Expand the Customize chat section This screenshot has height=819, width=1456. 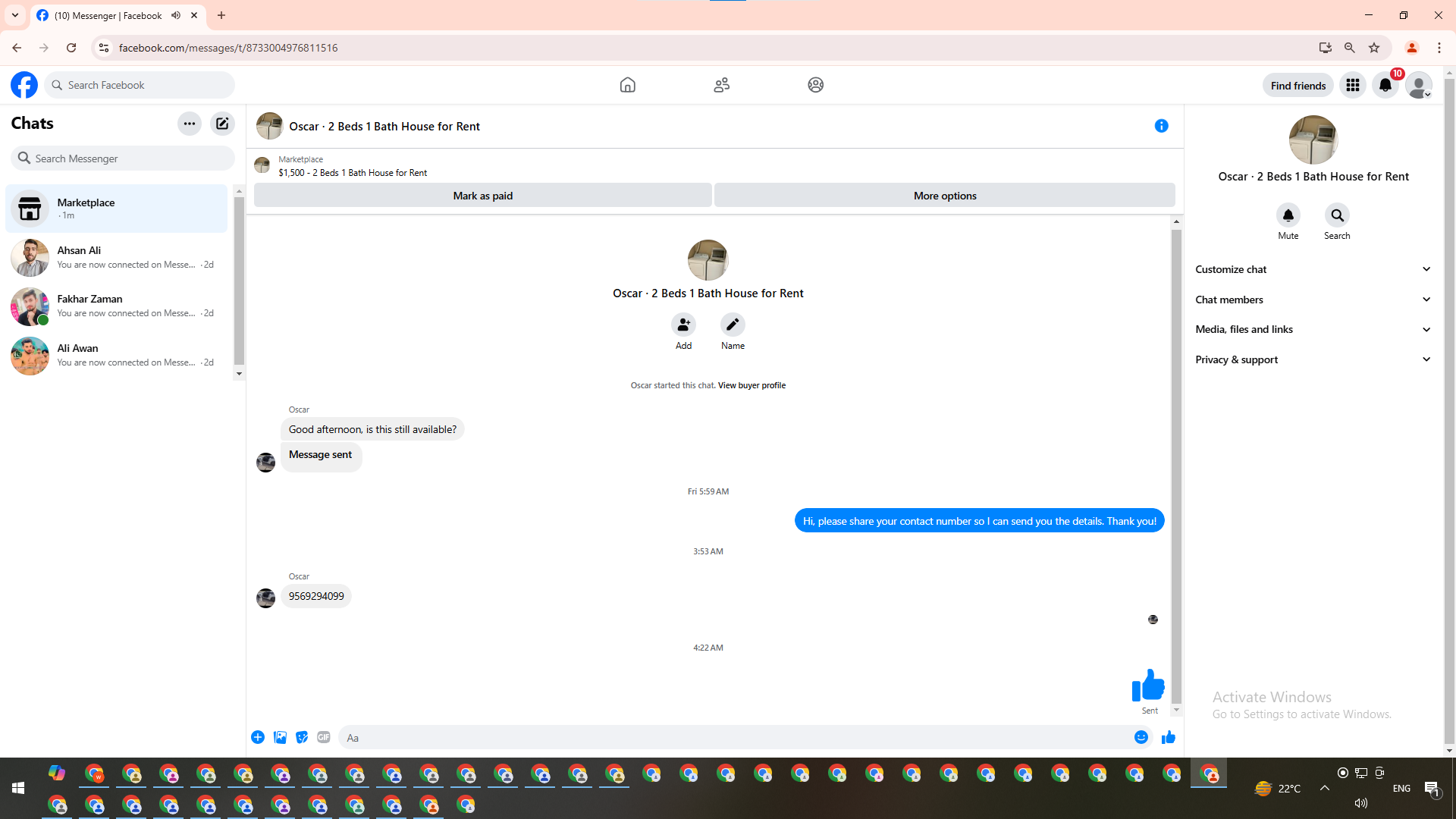point(1313,269)
